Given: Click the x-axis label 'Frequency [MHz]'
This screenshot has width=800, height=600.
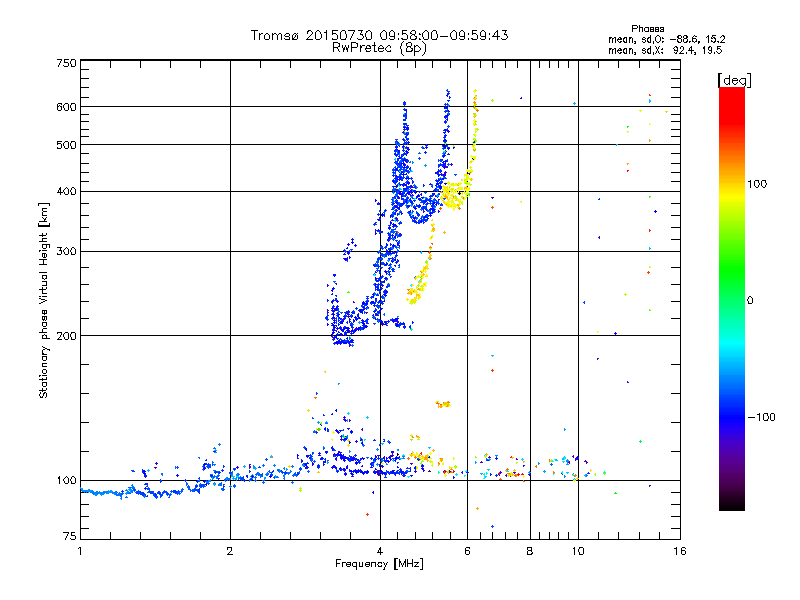Looking at the screenshot, I should (x=379, y=564).
